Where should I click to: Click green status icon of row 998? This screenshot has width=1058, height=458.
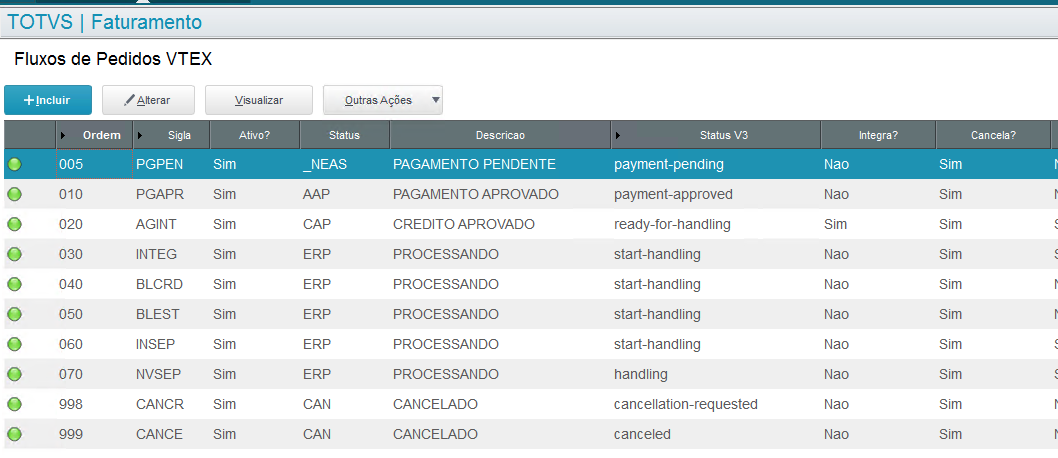(x=14, y=404)
